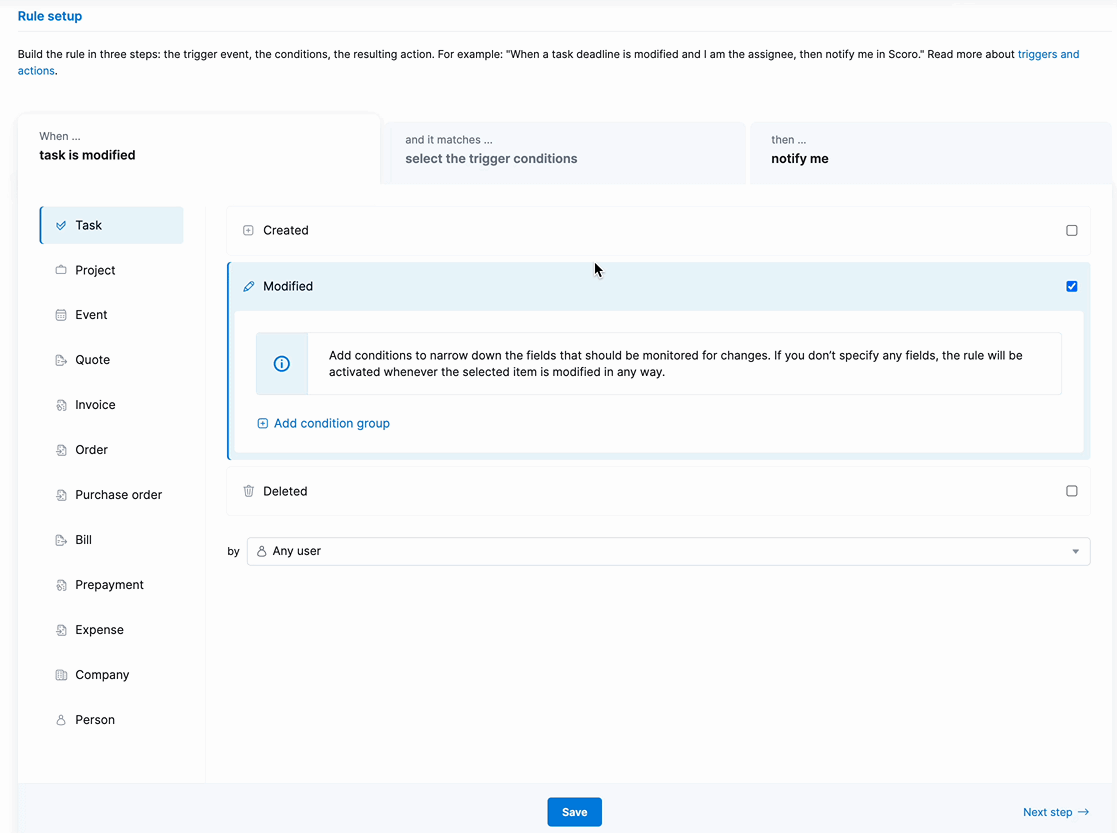Click the 'Add conditions to narrow down' info text
This screenshot has width=1117, height=833.
[675, 363]
